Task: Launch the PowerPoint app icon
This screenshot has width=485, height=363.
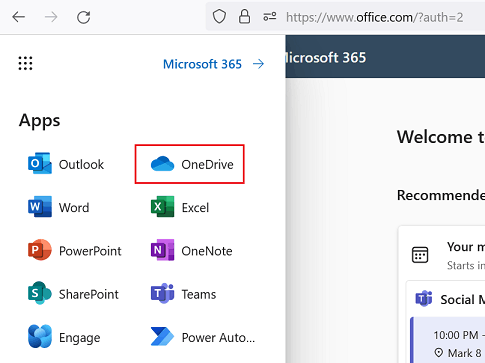Action: pos(40,250)
